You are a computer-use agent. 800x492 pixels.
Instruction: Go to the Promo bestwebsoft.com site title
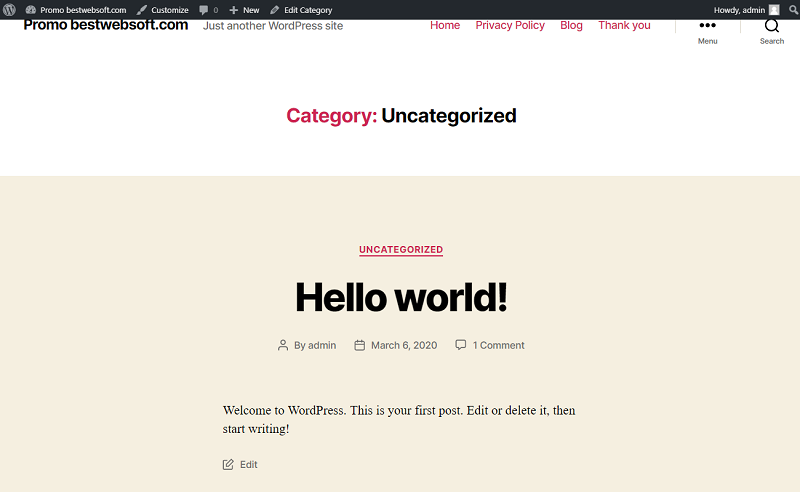coord(106,25)
